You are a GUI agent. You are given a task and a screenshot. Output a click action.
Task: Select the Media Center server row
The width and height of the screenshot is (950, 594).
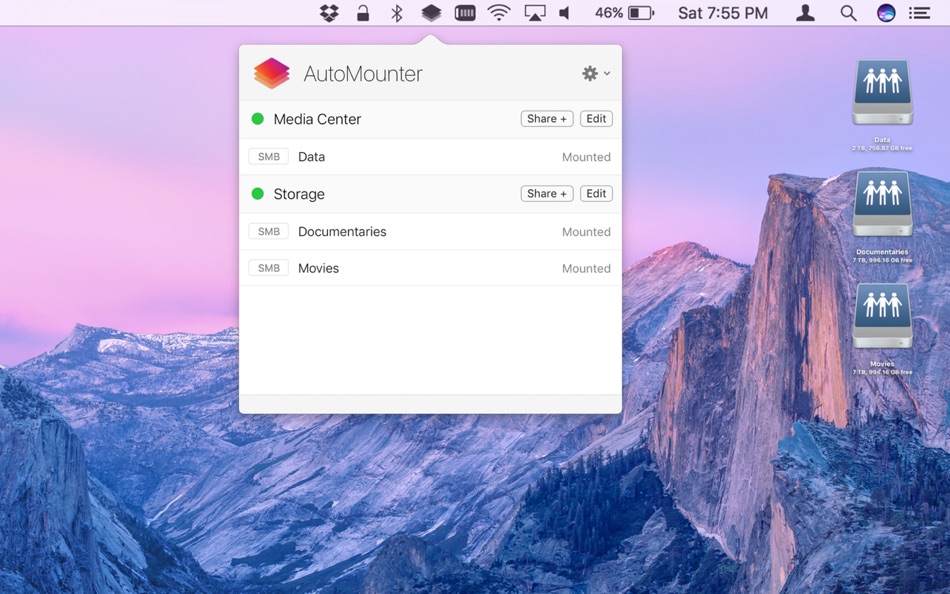coord(430,119)
